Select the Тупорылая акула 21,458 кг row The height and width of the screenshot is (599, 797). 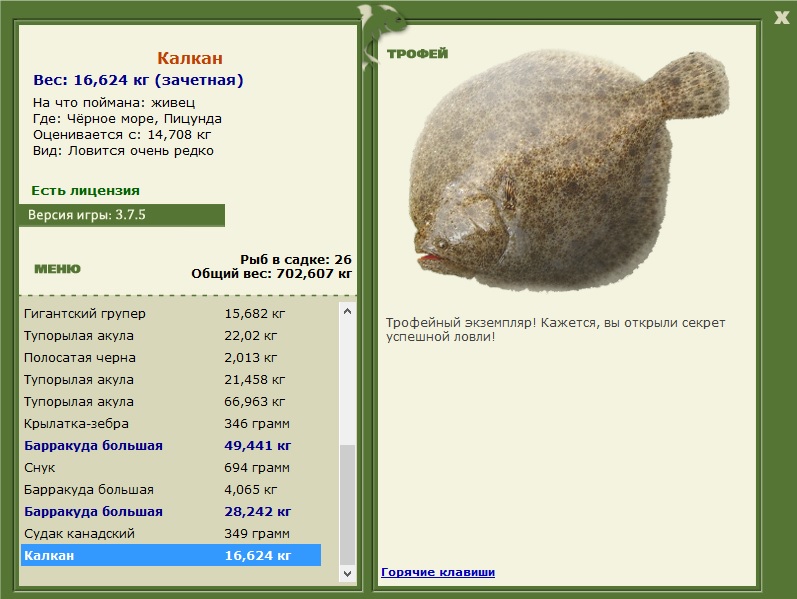pyautogui.click(x=171, y=379)
